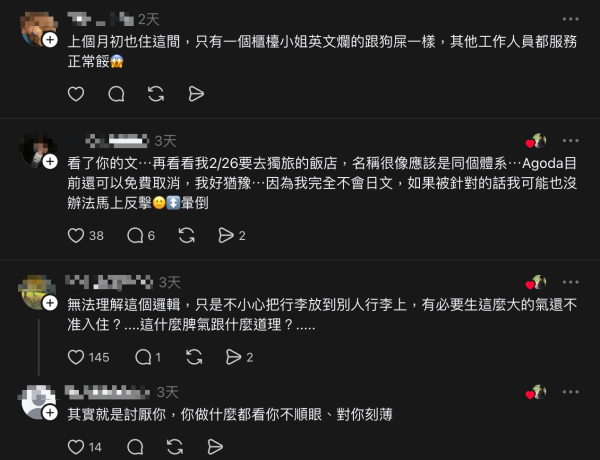
Task: Share the first comment via send icon
Action: [196, 94]
